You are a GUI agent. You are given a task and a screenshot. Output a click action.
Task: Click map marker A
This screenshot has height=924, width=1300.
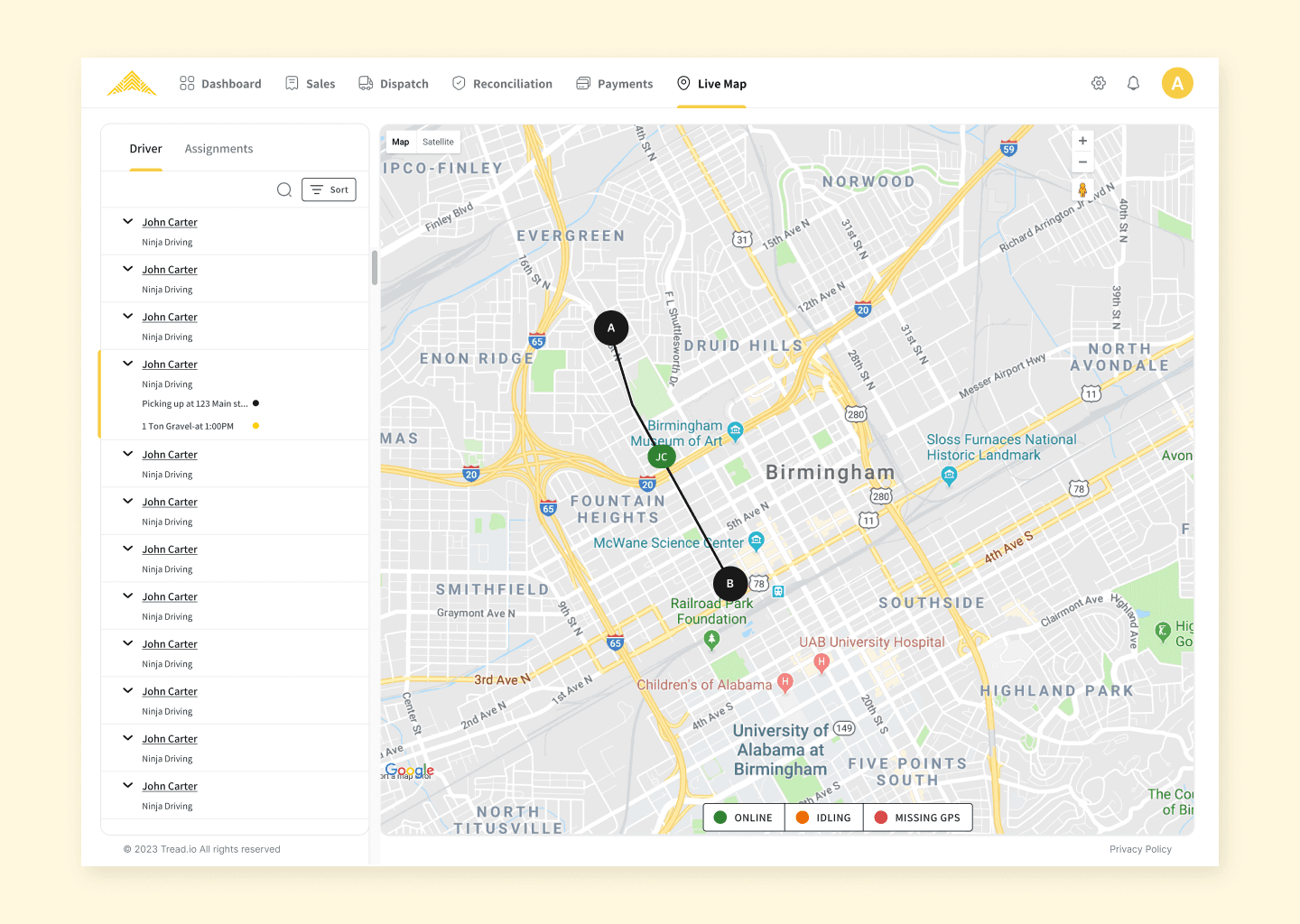point(611,328)
